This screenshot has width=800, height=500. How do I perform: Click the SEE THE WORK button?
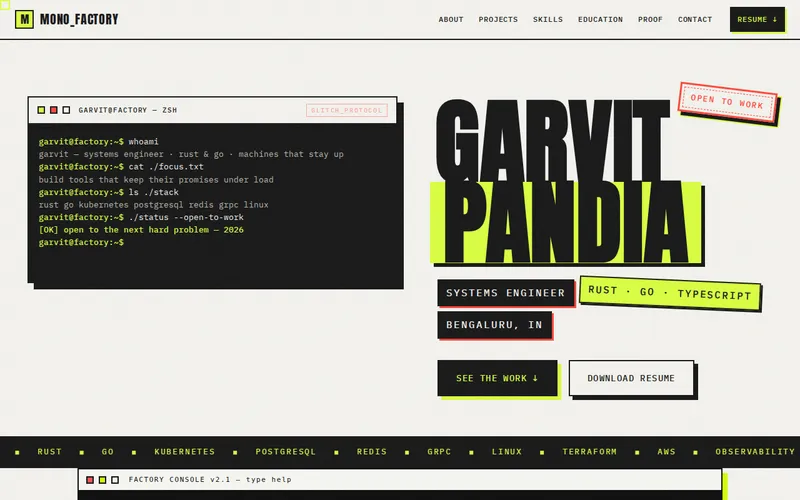pos(497,378)
